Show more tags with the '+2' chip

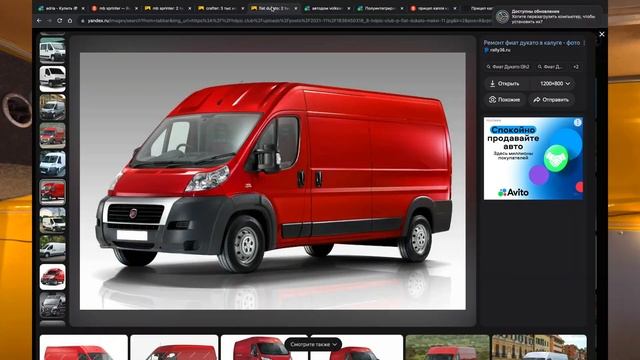(576, 67)
